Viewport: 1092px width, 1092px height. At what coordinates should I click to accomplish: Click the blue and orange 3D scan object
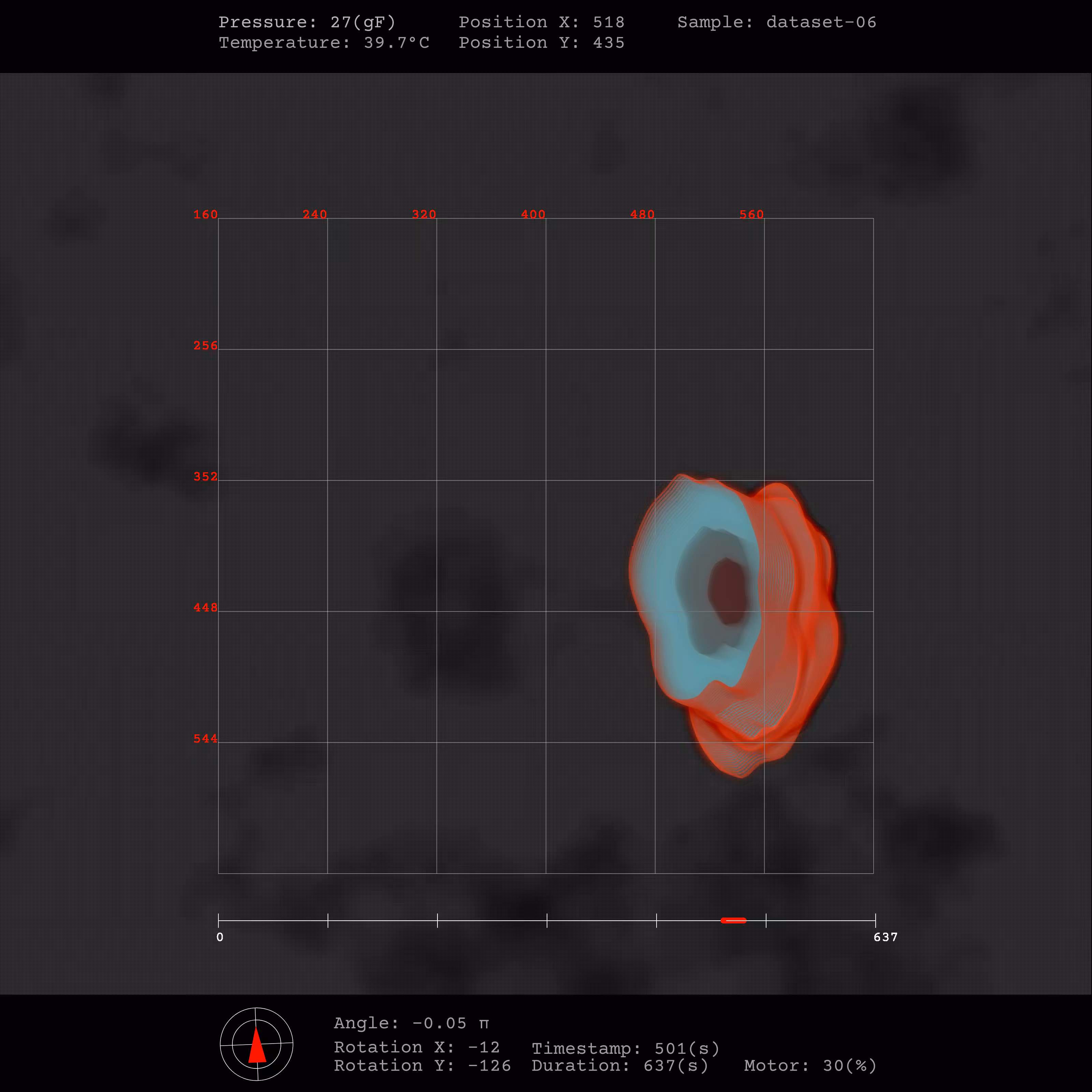734,625
